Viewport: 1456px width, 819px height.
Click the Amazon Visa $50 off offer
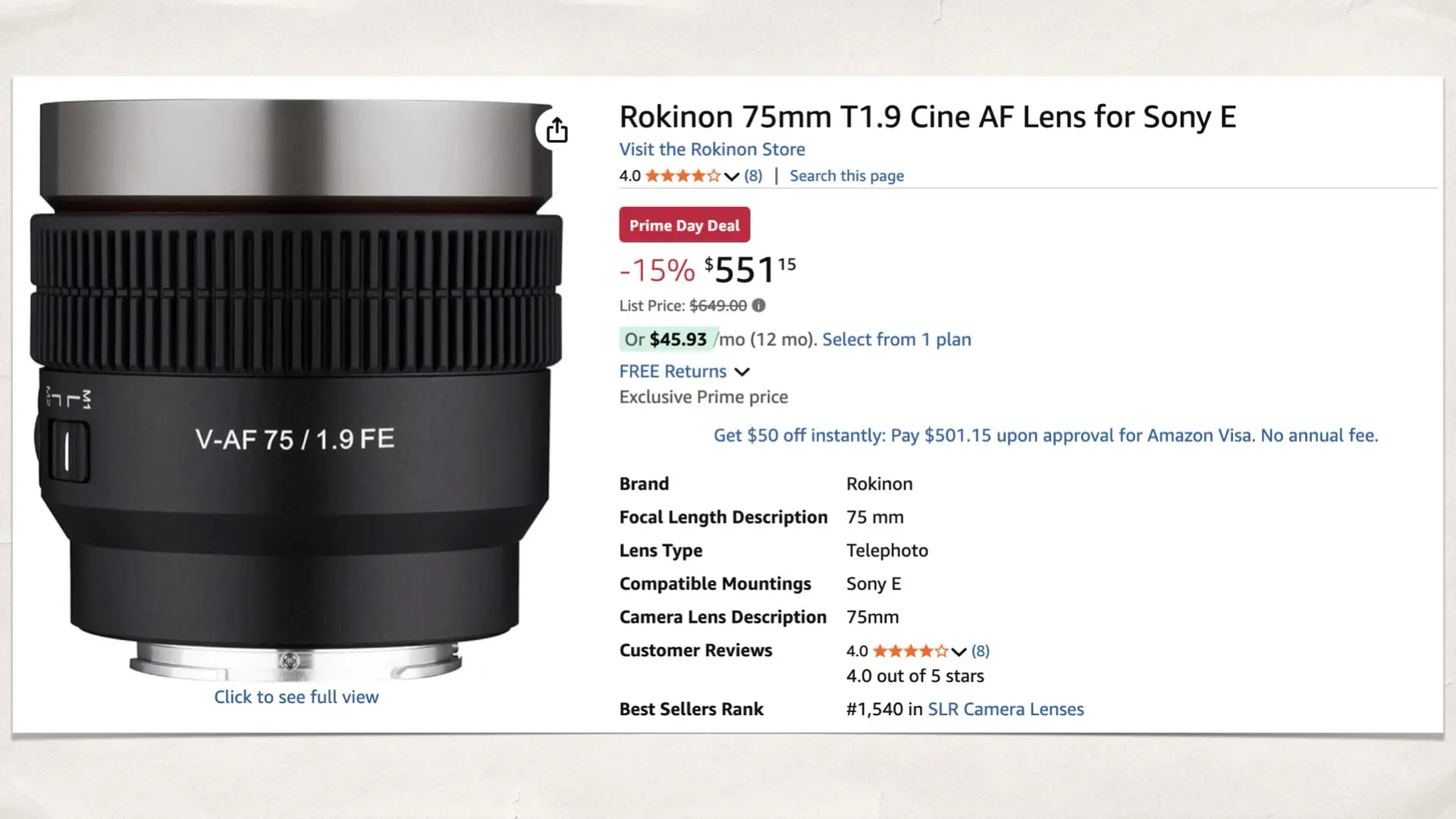[x=1046, y=435]
